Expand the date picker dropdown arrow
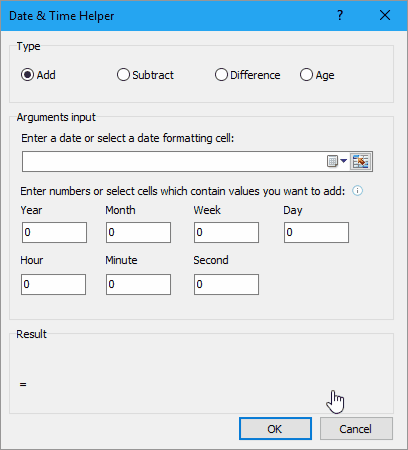Image resolution: width=408 pixels, height=450 pixels. (344, 161)
